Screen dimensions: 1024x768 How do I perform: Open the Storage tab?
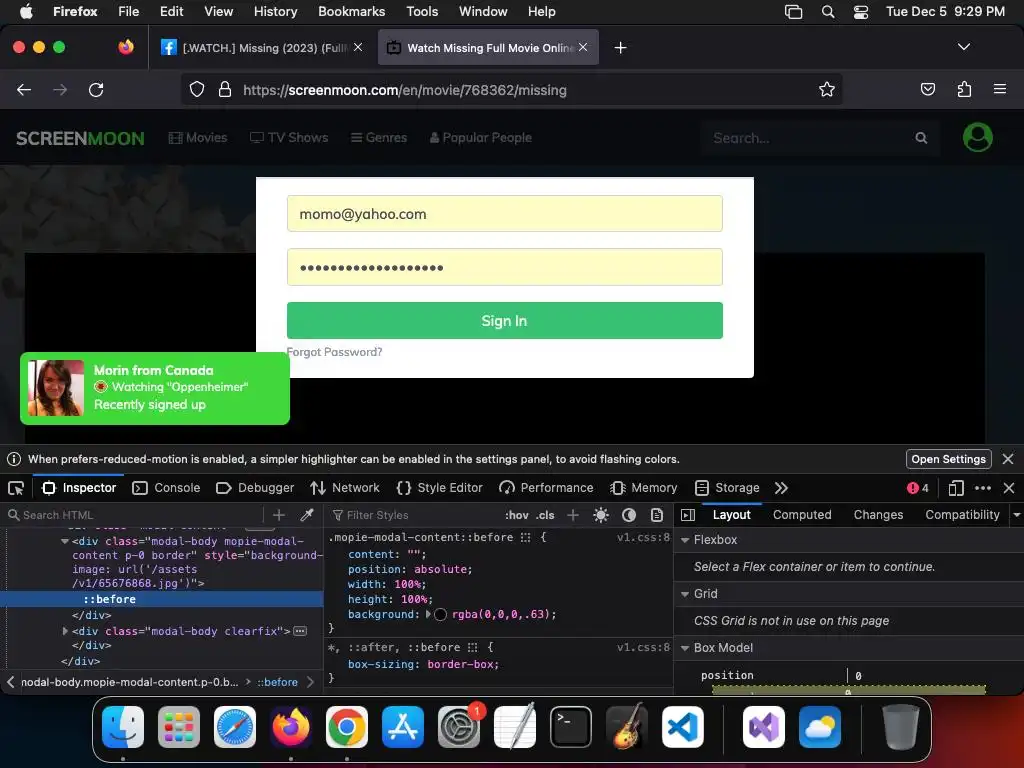point(727,488)
